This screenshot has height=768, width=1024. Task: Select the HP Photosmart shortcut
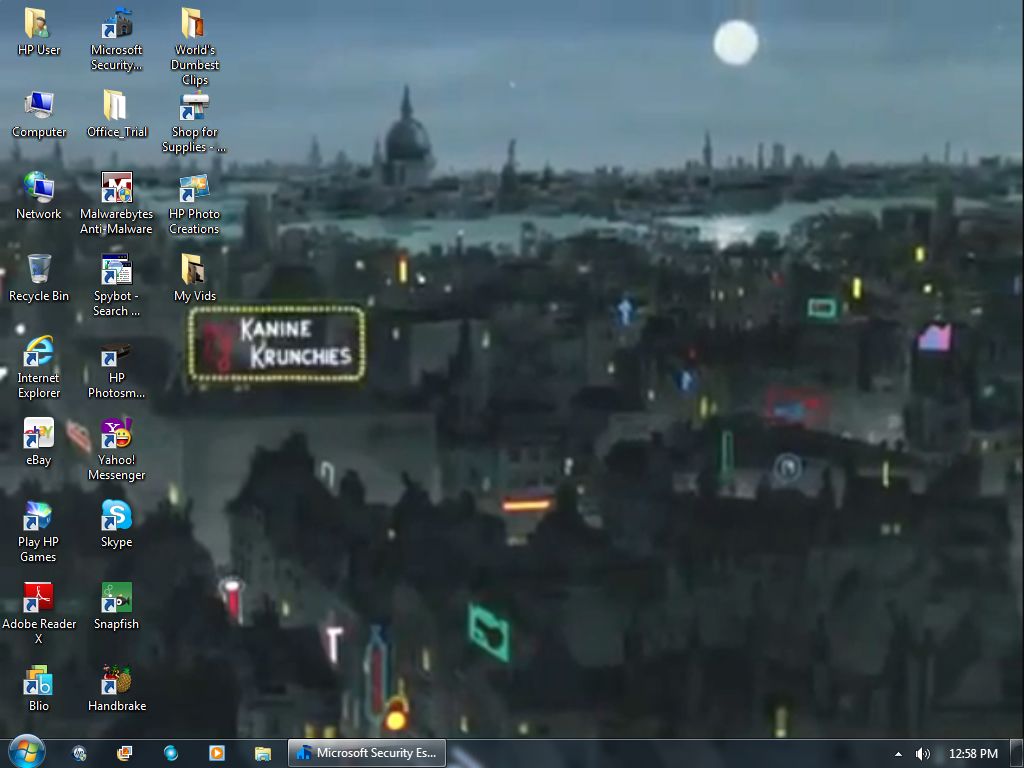(x=116, y=371)
